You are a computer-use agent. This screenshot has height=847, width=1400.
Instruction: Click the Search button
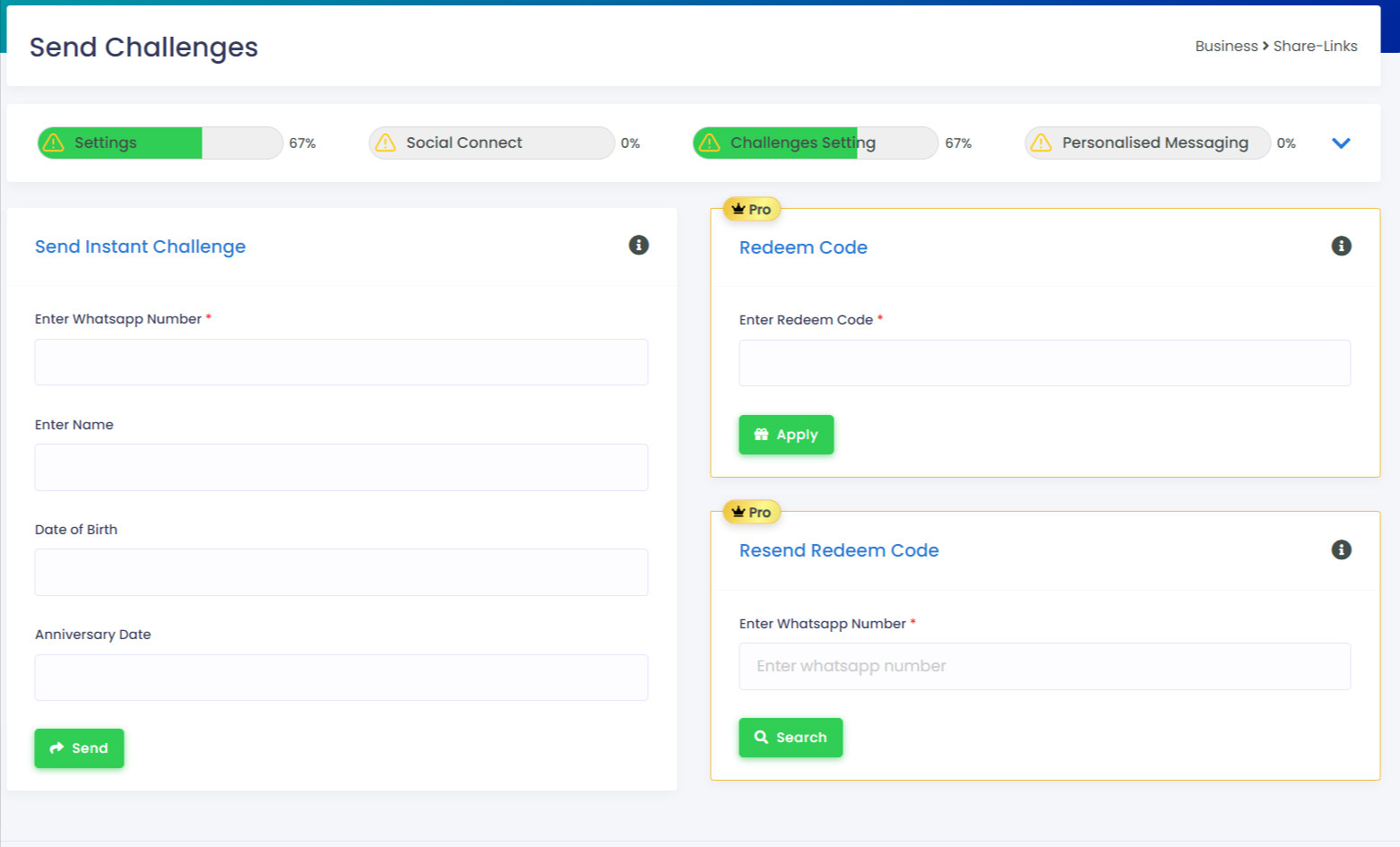click(x=791, y=738)
